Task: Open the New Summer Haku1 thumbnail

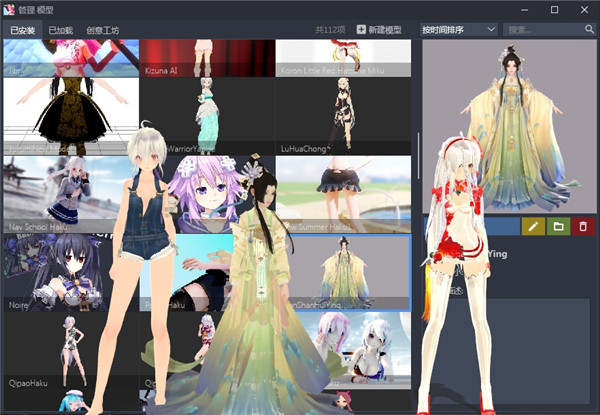Action: [x=343, y=194]
